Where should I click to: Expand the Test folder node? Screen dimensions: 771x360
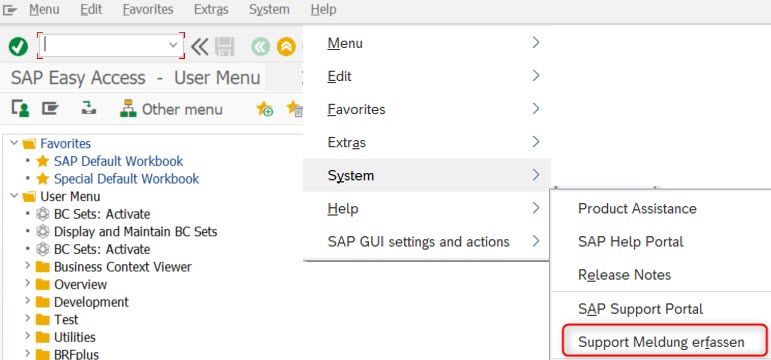click(28, 319)
